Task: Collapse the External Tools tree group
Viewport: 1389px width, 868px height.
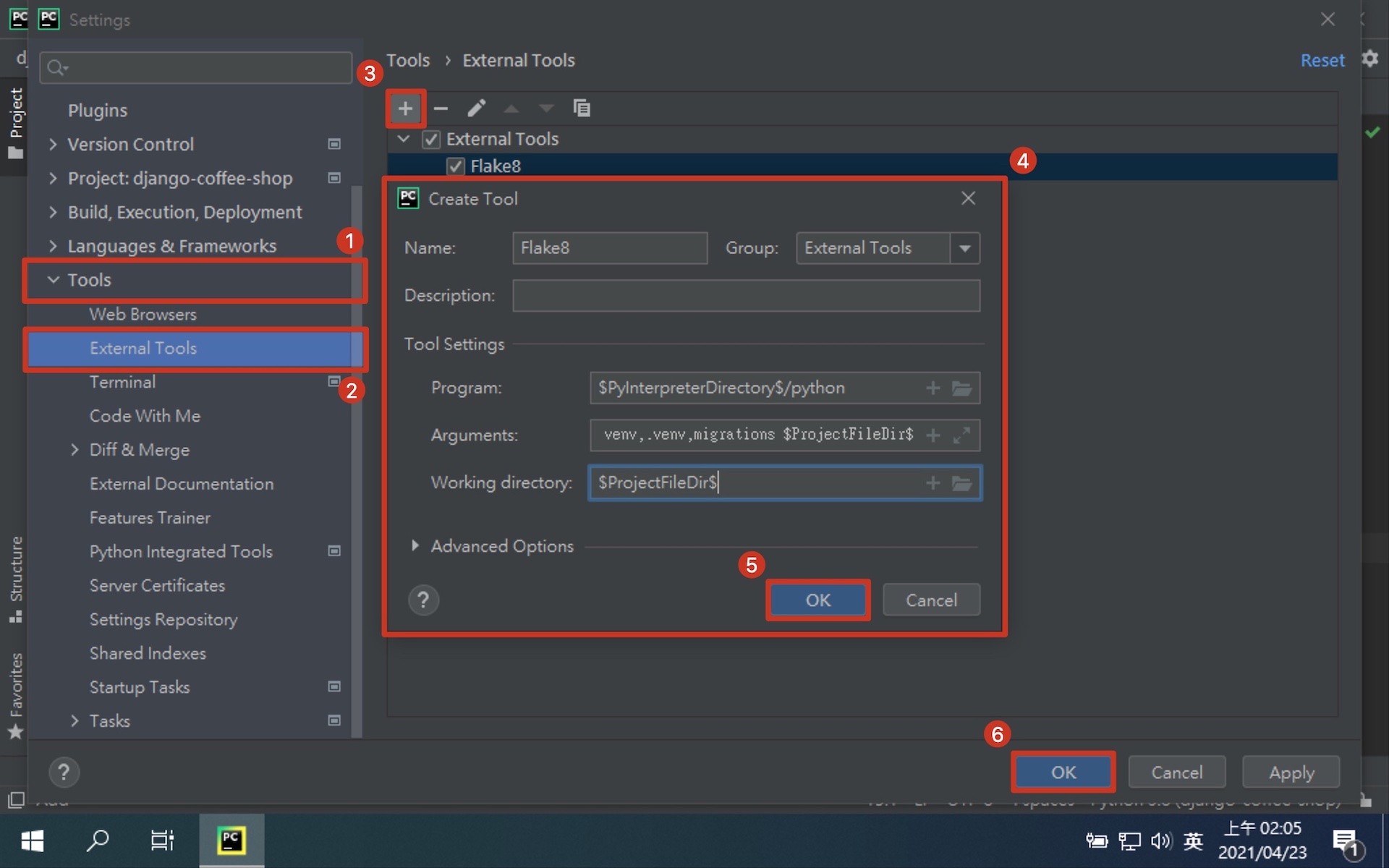Action: click(404, 139)
